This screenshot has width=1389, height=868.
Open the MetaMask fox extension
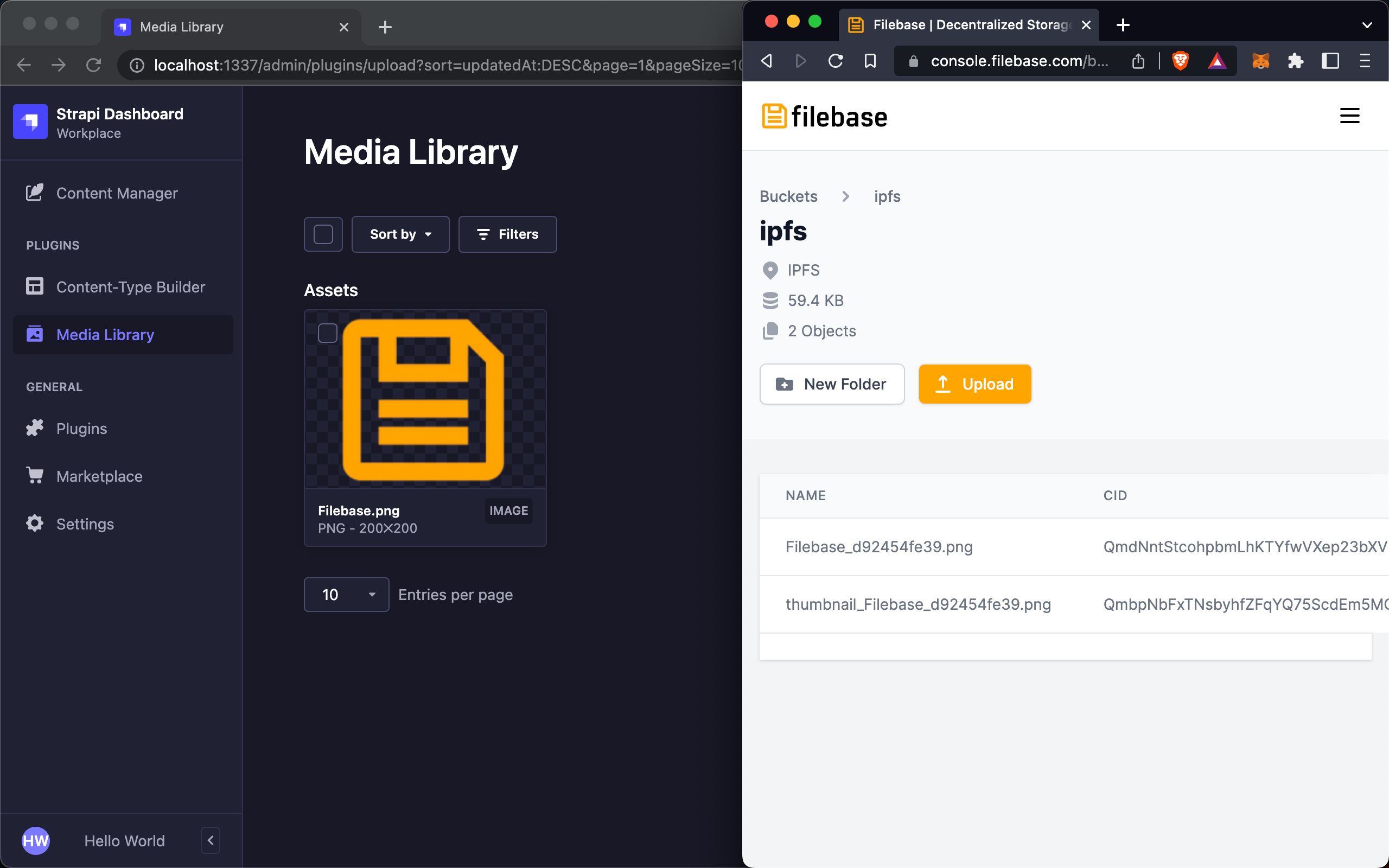pos(1260,60)
